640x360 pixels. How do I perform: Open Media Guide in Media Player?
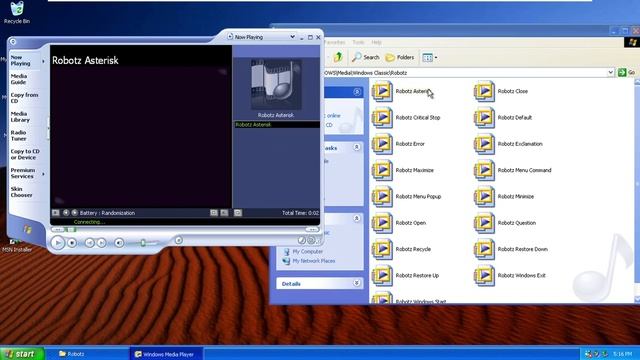tap(19, 79)
